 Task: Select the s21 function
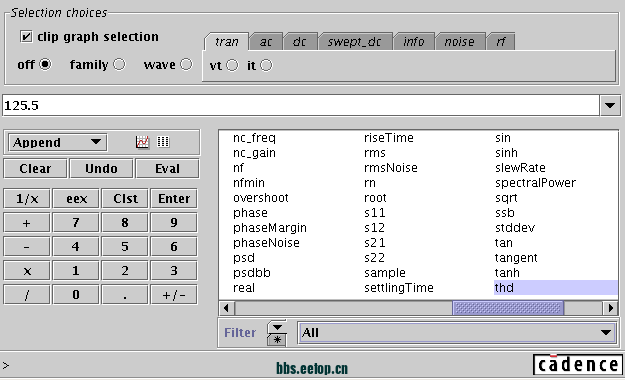pos(374,242)
